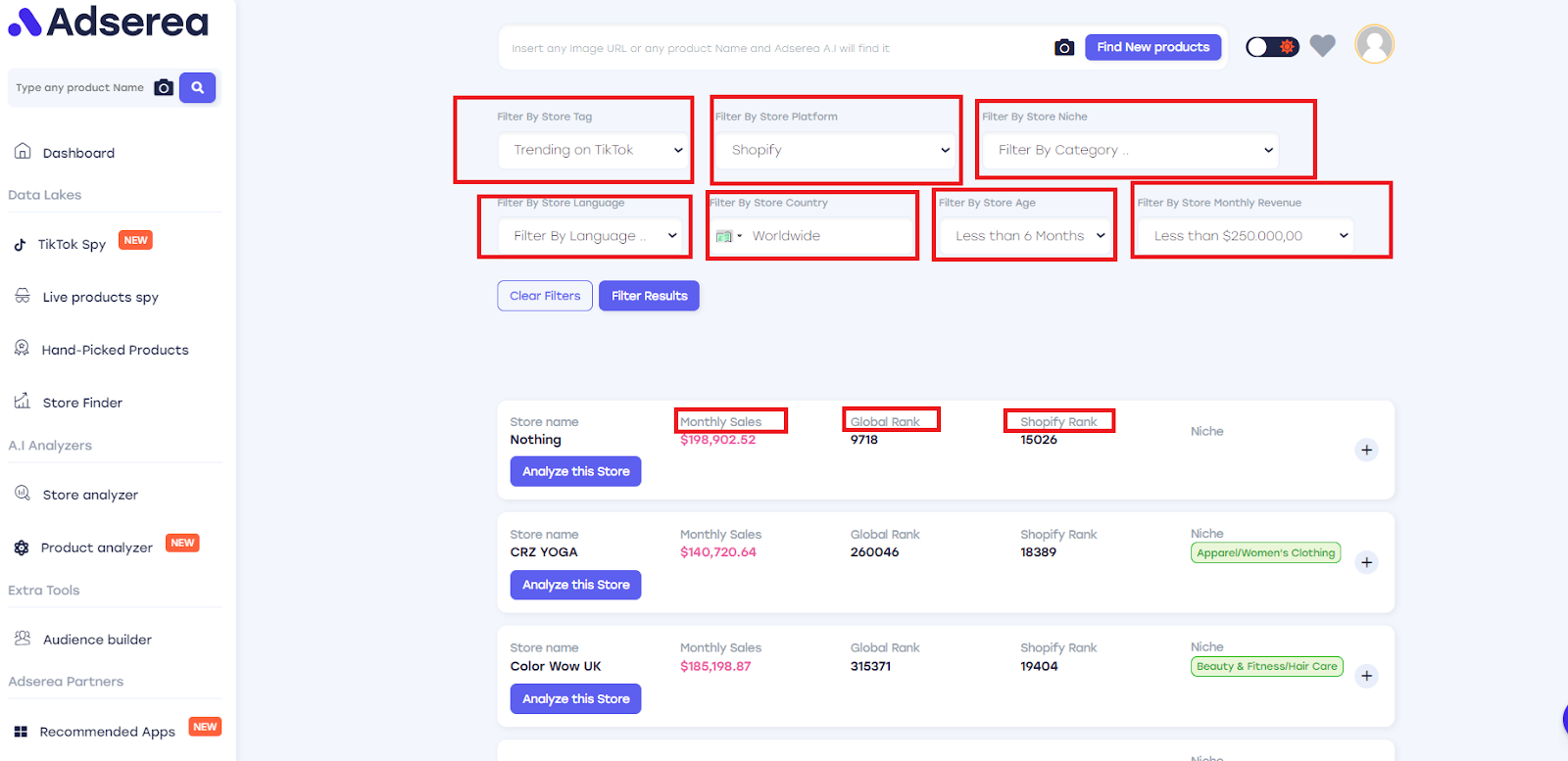The height and width of the screenshot is (761, 1568).
Task: Open the Trending on TikTok store tag dropdown
Action: (595, 150)
